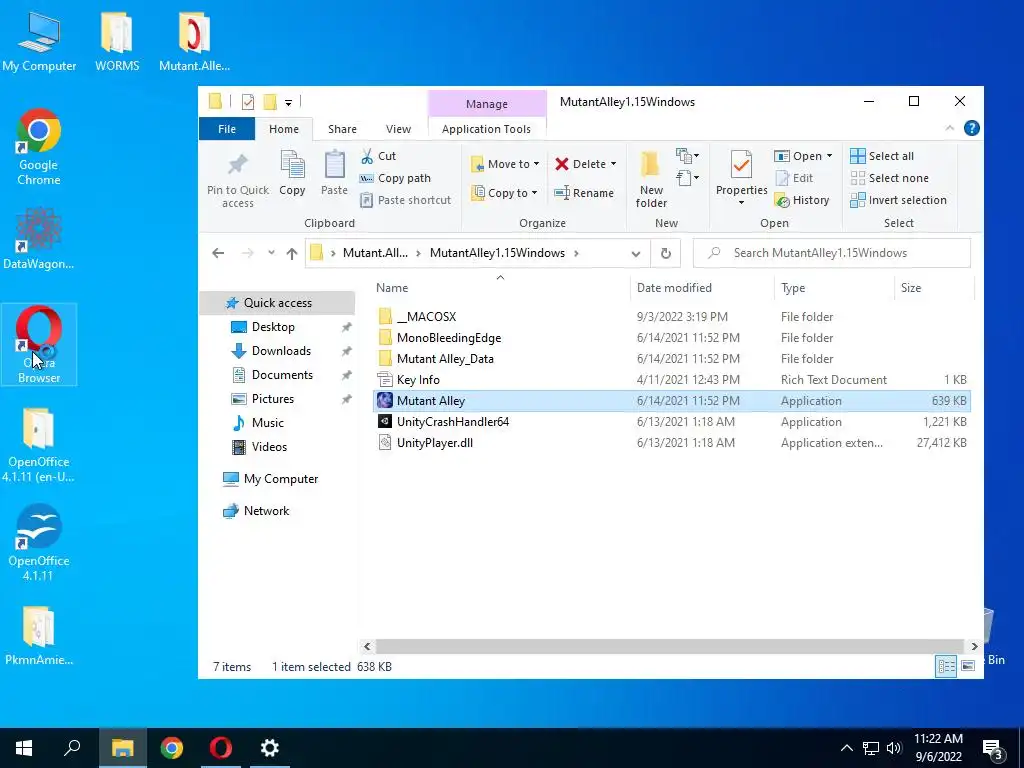Click the Windows Start button

pyautogui.click(x=24, y=748)
